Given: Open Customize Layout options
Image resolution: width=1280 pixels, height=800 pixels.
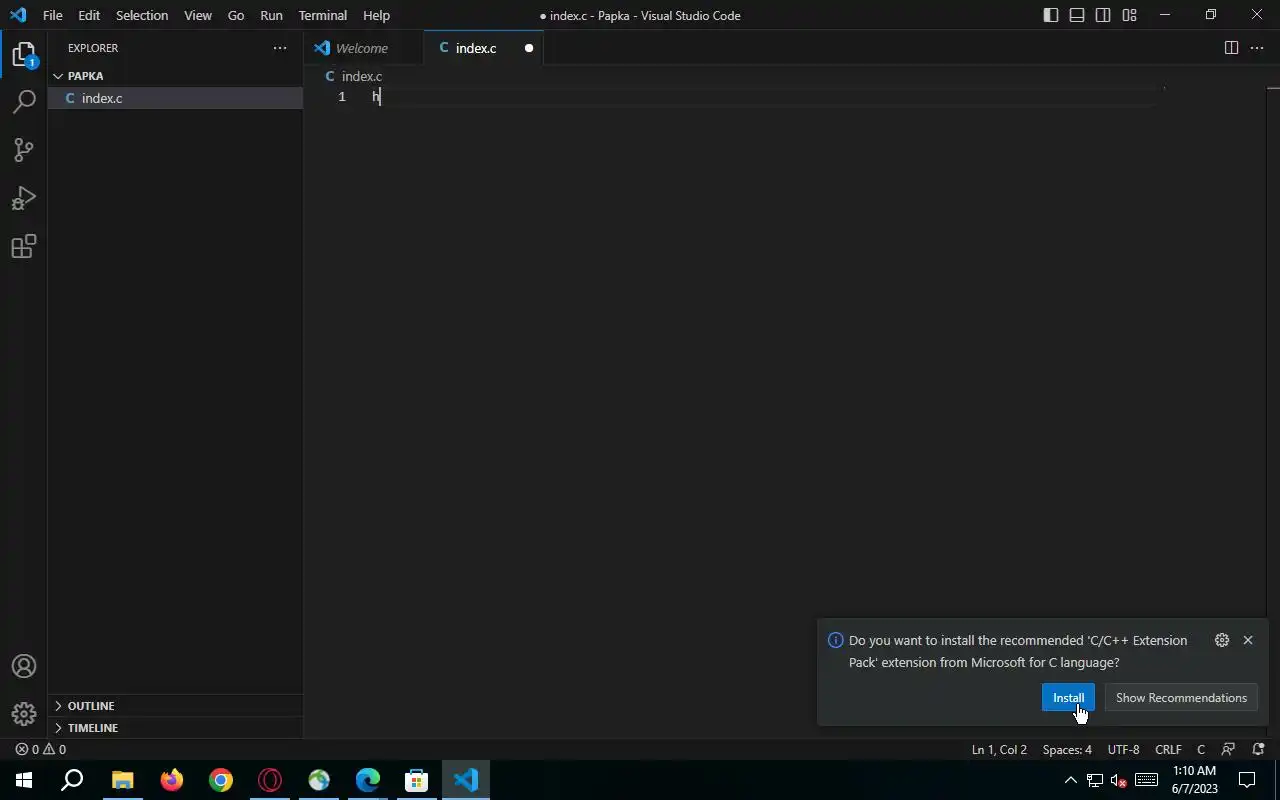Looking at the screenshot, I should (x=1129, y=15).
